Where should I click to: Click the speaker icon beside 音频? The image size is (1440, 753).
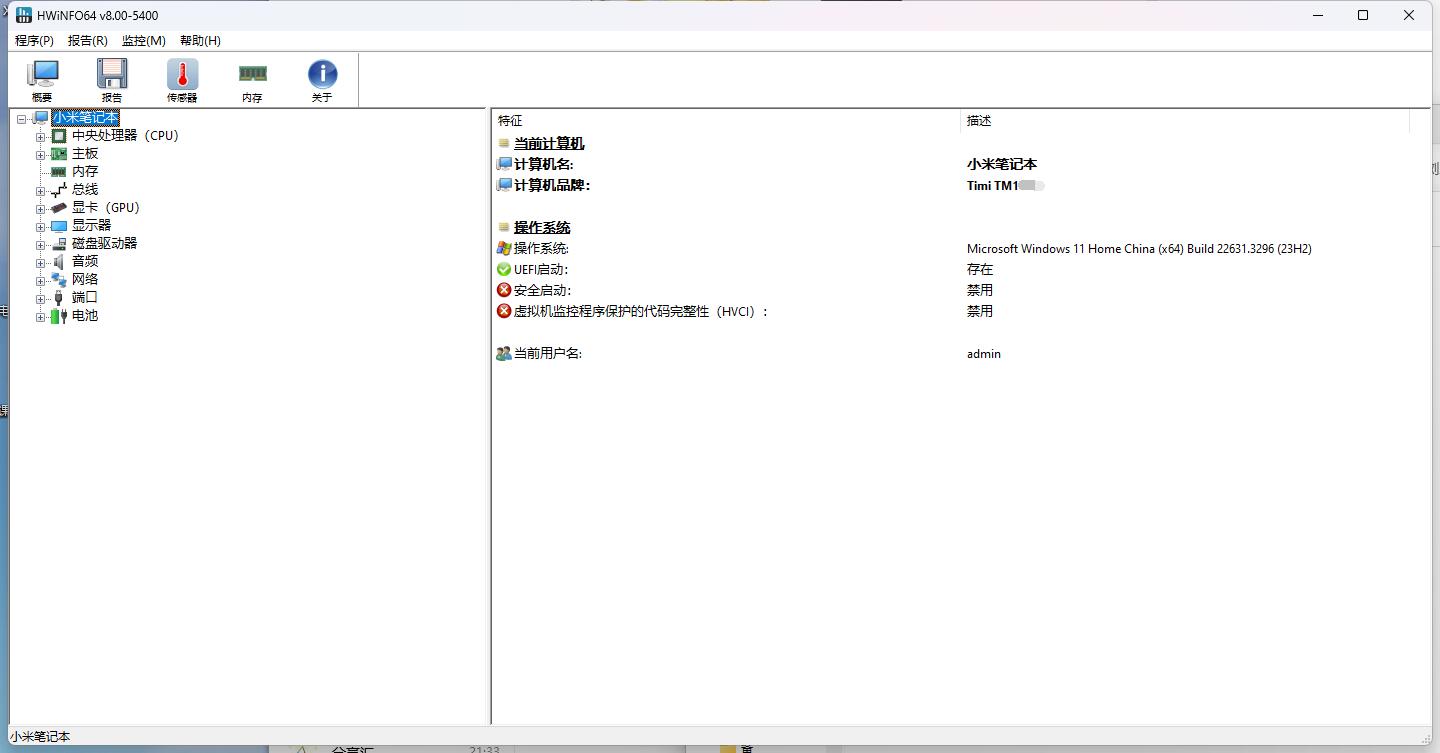59,262
